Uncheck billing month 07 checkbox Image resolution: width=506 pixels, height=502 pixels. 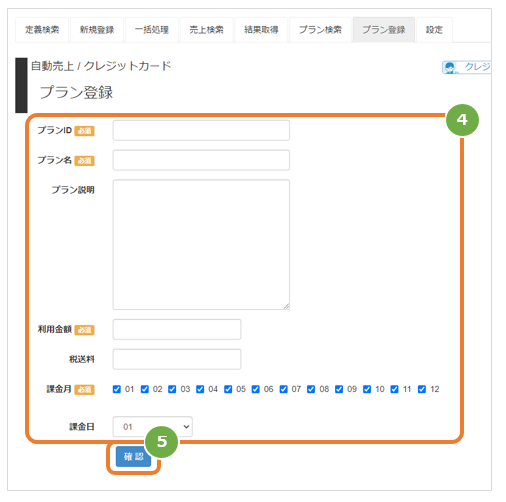coord(283,389)
